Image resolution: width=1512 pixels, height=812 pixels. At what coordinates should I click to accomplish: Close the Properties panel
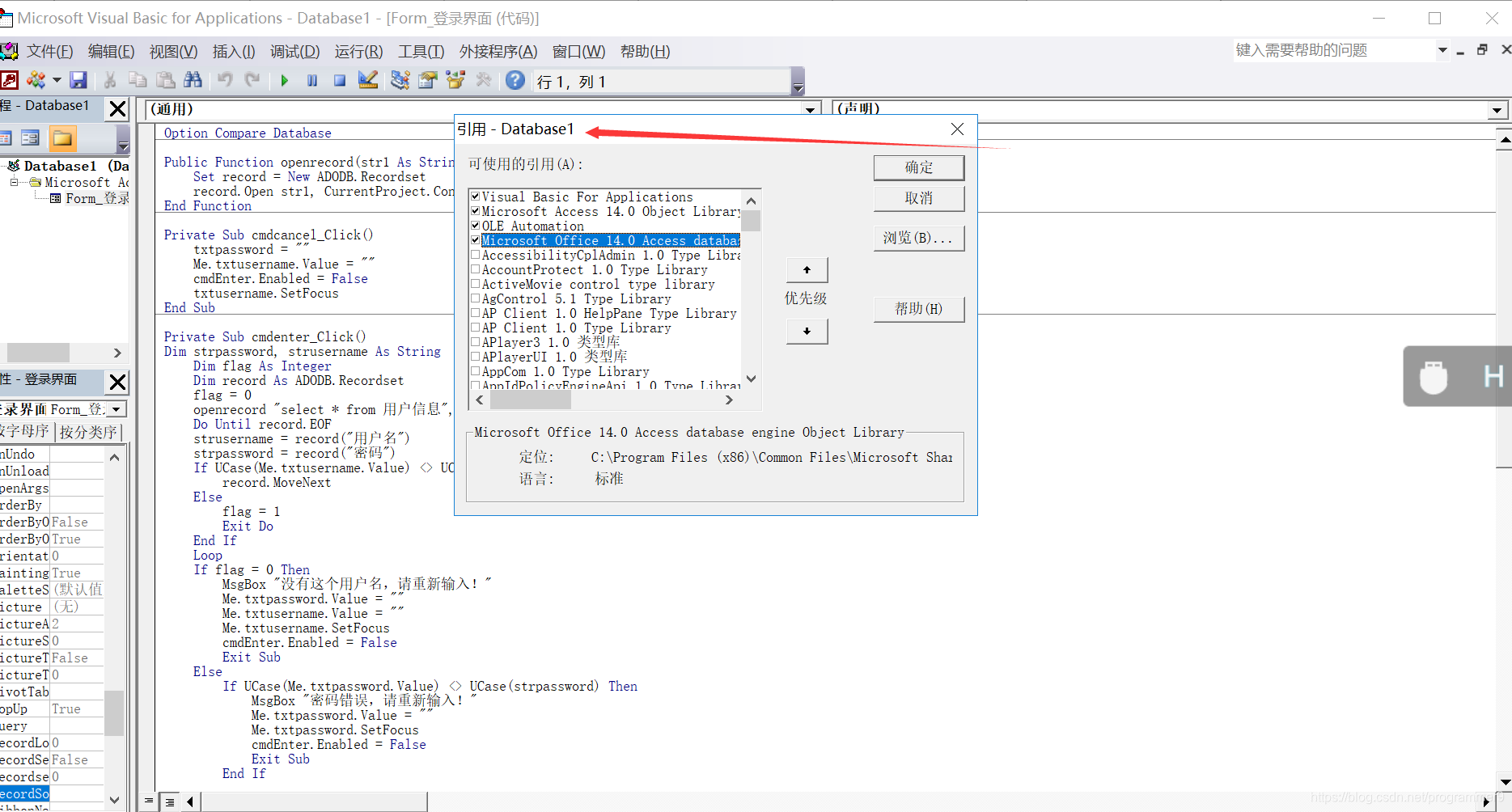click(117, 382)
